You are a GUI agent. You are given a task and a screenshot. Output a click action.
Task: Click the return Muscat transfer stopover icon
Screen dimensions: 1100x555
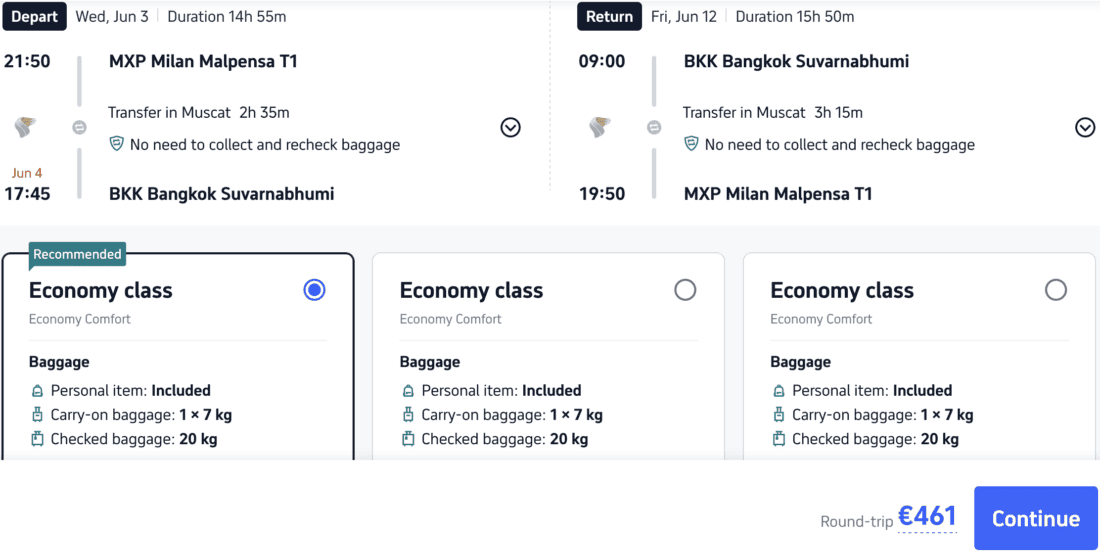(654, 128)
